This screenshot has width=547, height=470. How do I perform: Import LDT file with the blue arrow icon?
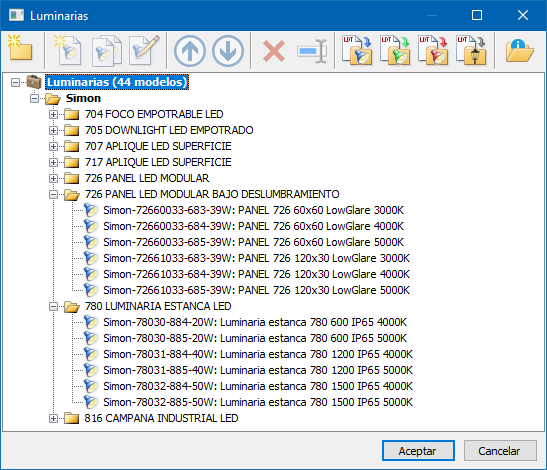[x=357, y=51]
